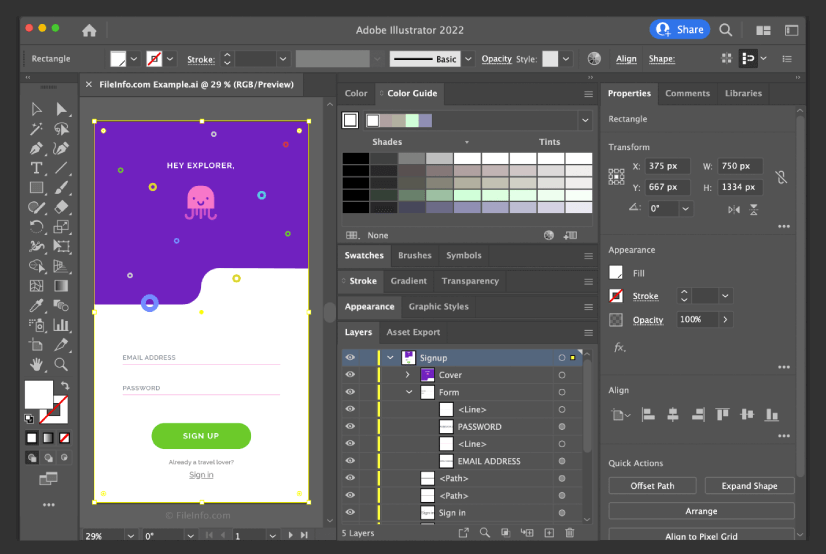Hide the Cover layer with eye icon

(x=350, y=375)
